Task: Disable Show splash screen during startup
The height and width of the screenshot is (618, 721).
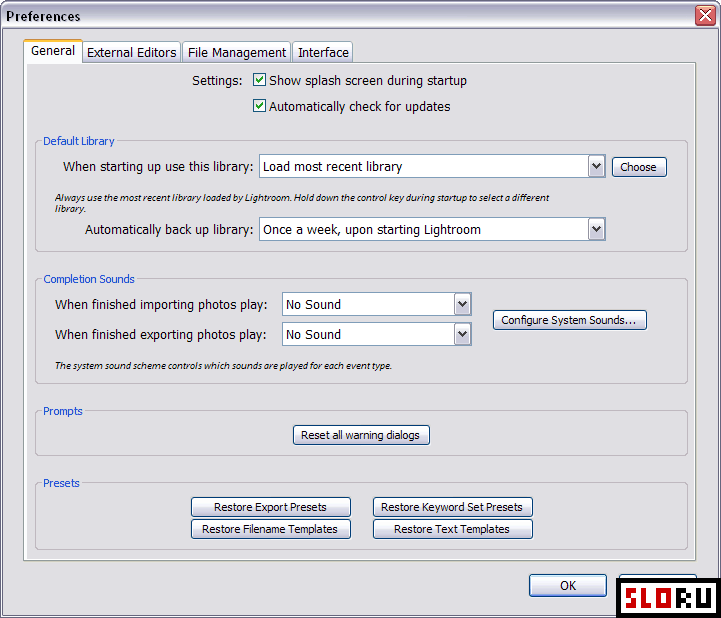Action: coord(260,80)
